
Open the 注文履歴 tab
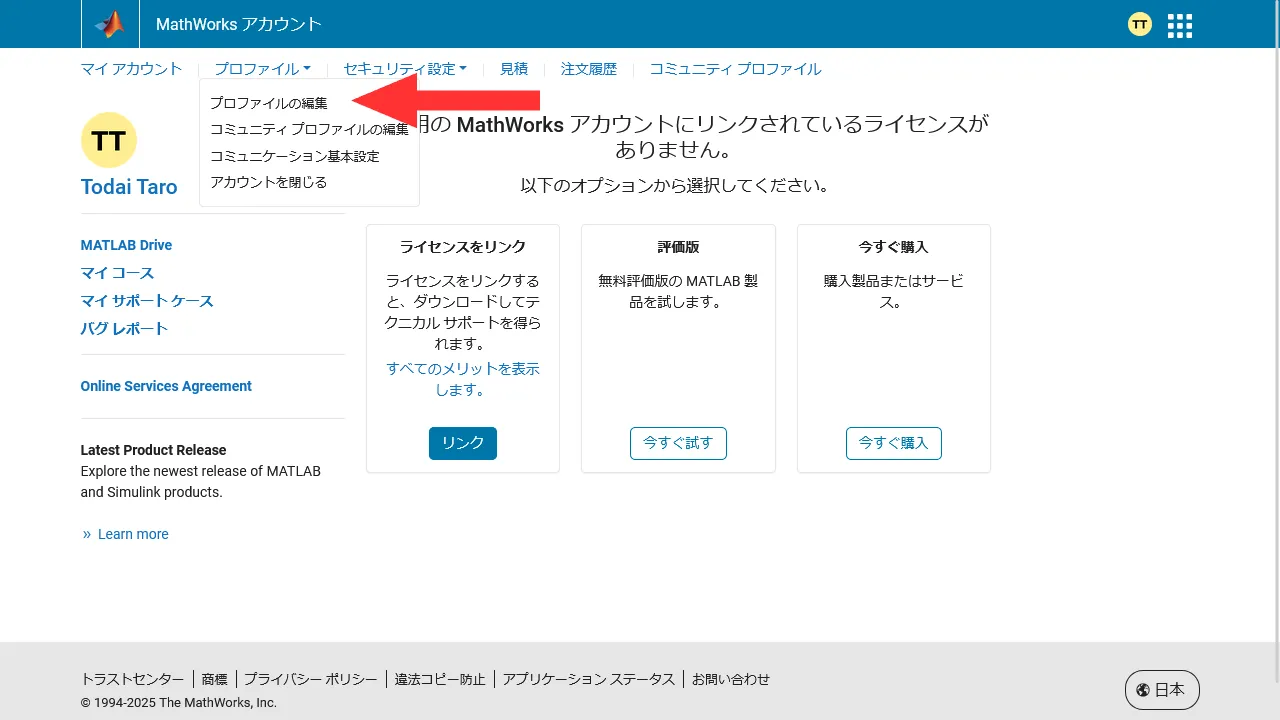click(589, 69)
